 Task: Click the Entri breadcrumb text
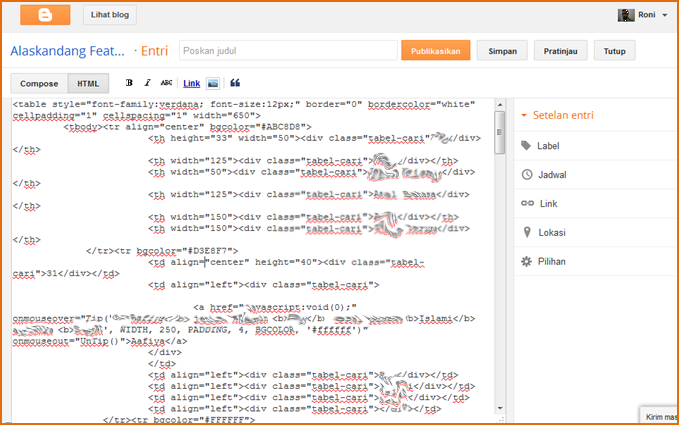click(154, 51)
